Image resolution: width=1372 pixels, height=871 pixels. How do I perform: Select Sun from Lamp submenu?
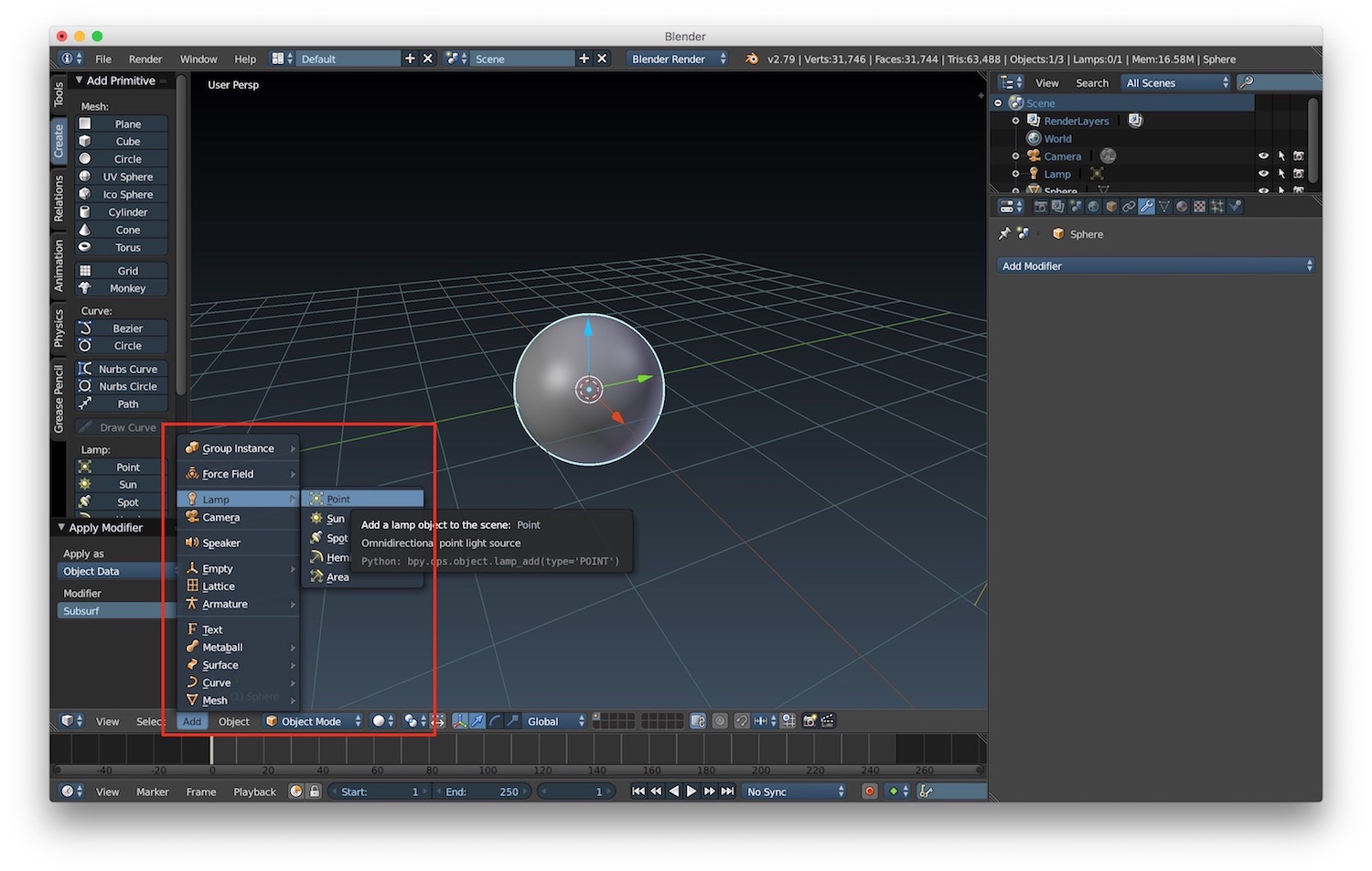click(x=362, y=518)
